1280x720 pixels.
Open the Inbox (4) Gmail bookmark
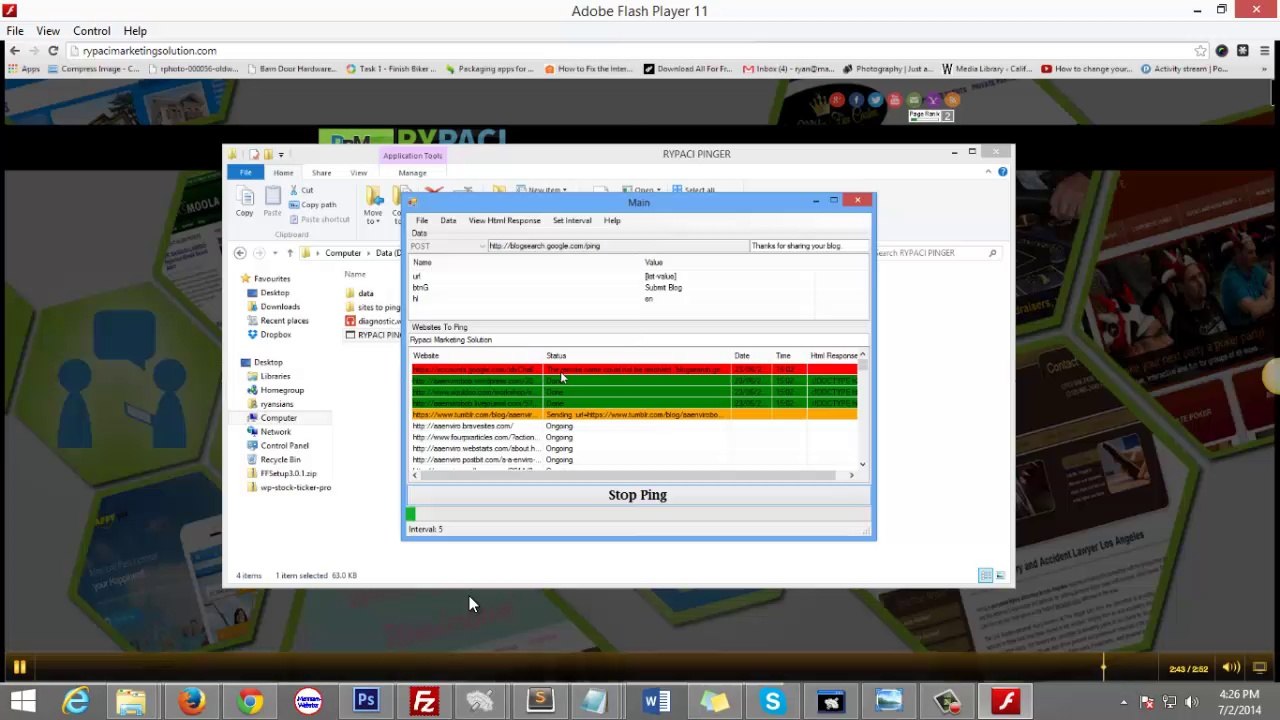click(x=788, y=69)
